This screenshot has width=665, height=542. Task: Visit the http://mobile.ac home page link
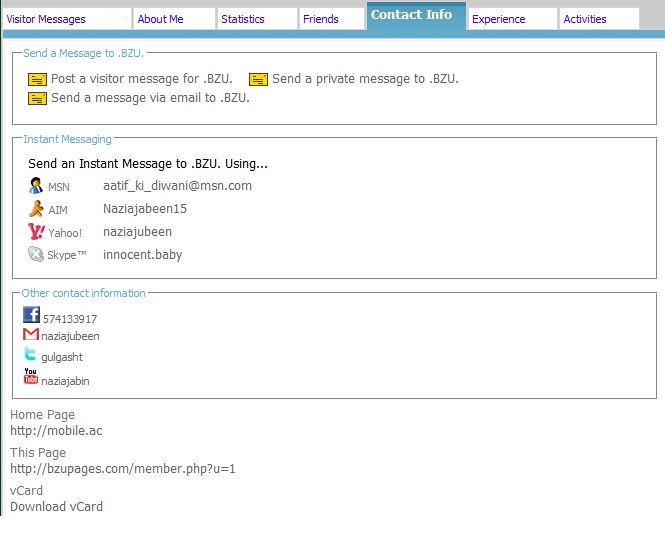pos(56,431)
